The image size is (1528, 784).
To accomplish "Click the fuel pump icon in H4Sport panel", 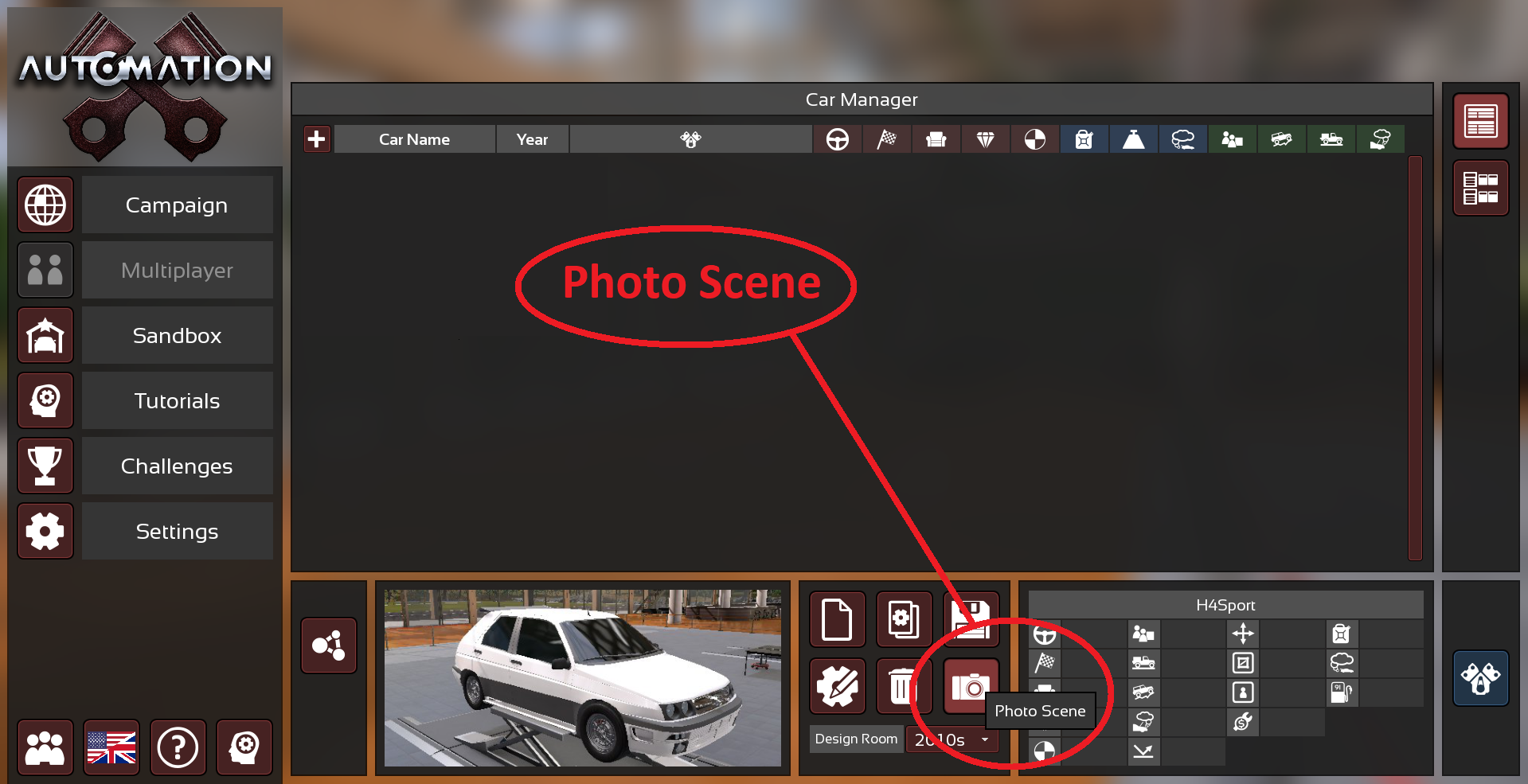I will point(1342,692).
